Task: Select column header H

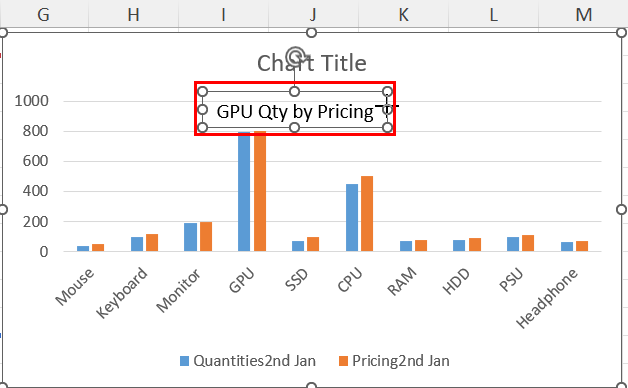Action: (133, 14)
